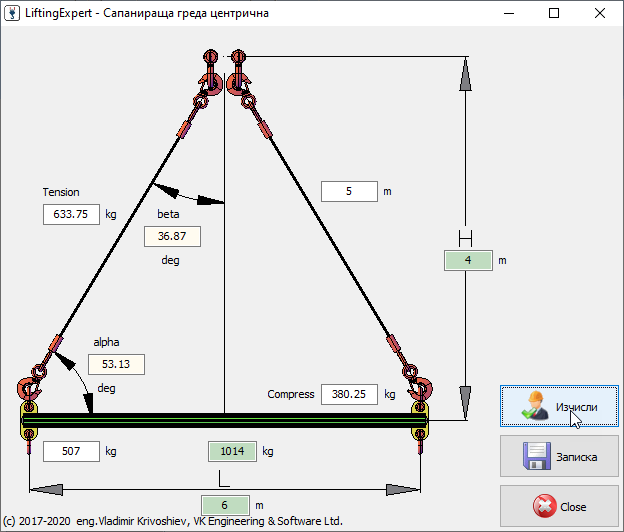Select the Tension field showing 633.75
624x532 pixels.
tap(72, 213)
